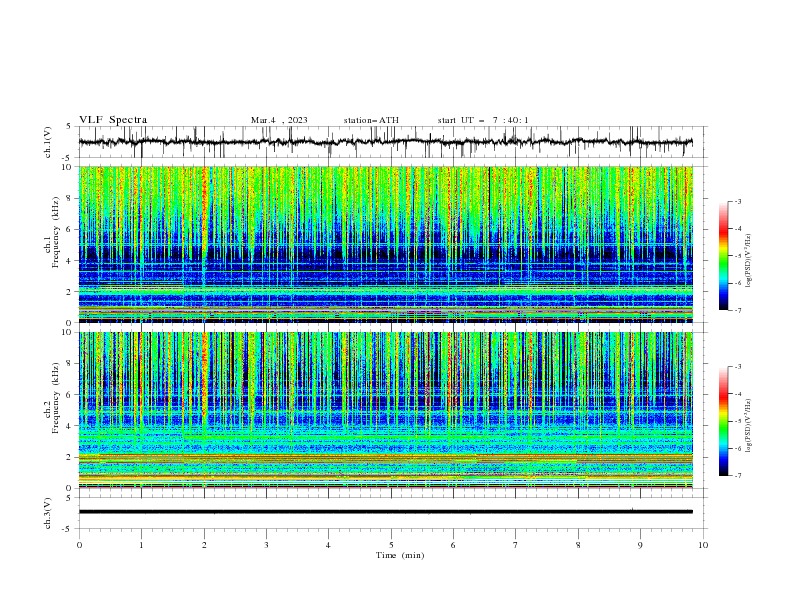
Task: Click the 'station=ATH' label
Action: (371, 120)
